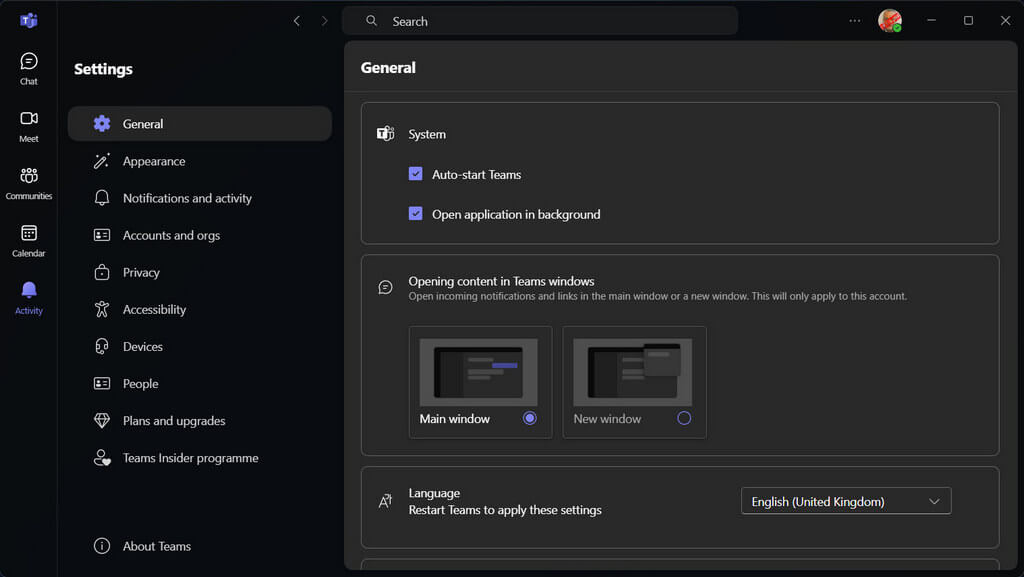
Task: Click the Opening content in Teams windows heading
Action: 502,281
